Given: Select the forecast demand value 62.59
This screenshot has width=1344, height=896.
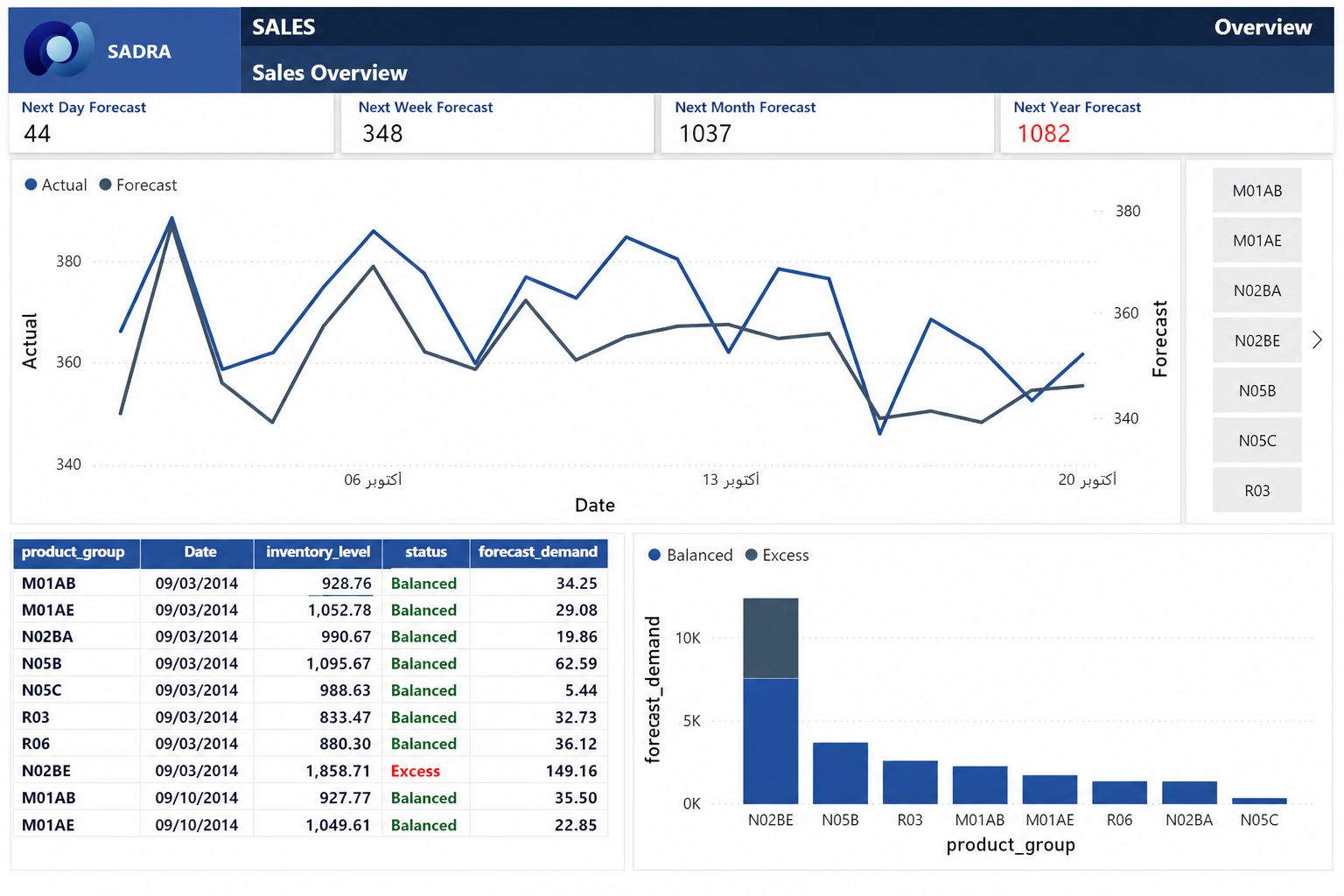Looking at the screenshot, I should click(x=577, y=664).
